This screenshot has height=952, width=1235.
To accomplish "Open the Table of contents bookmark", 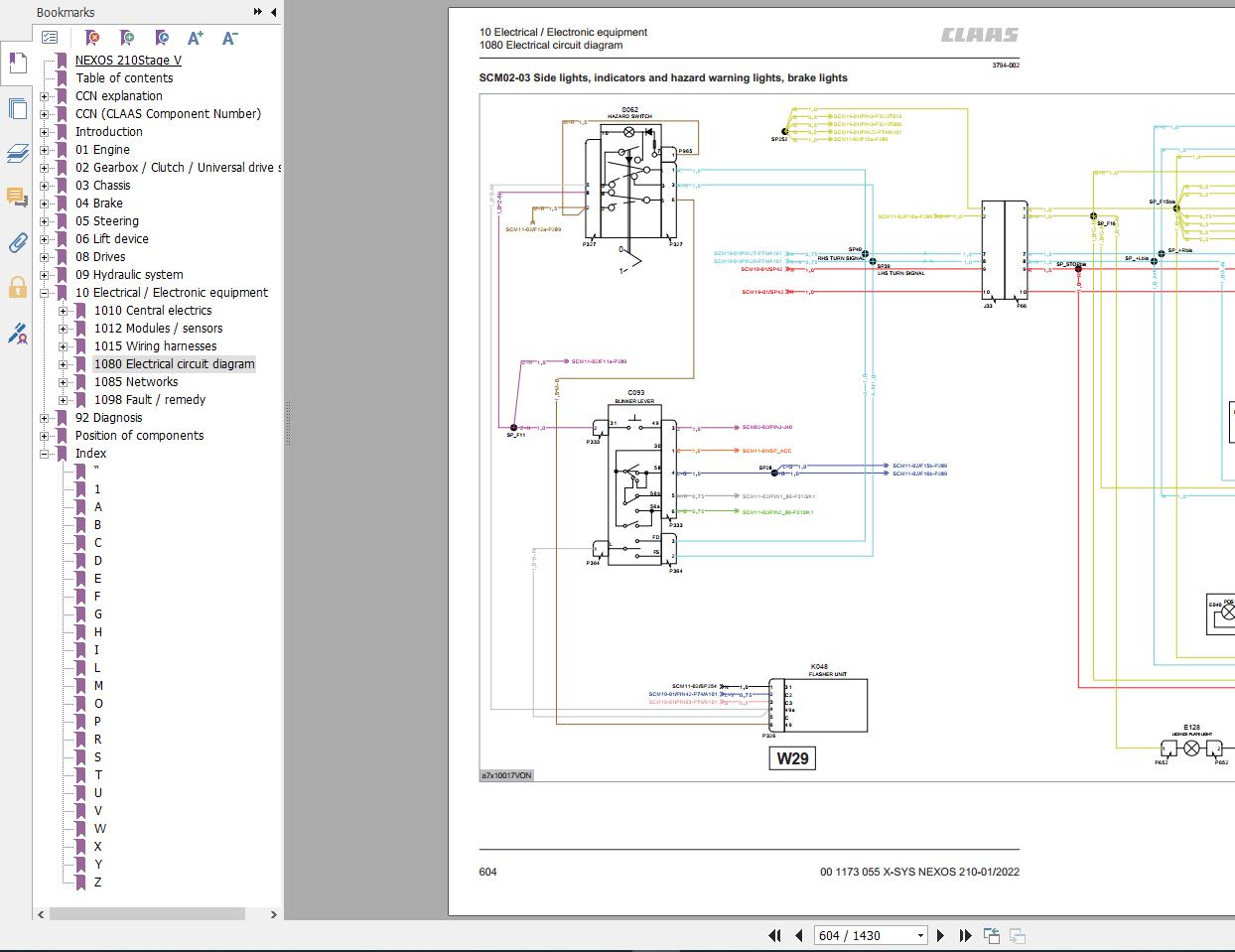I will 124,78.
